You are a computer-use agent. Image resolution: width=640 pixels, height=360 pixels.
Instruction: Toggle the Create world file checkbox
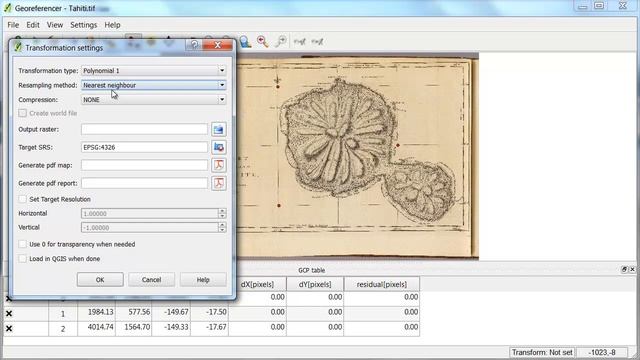[x=22, y=113]
